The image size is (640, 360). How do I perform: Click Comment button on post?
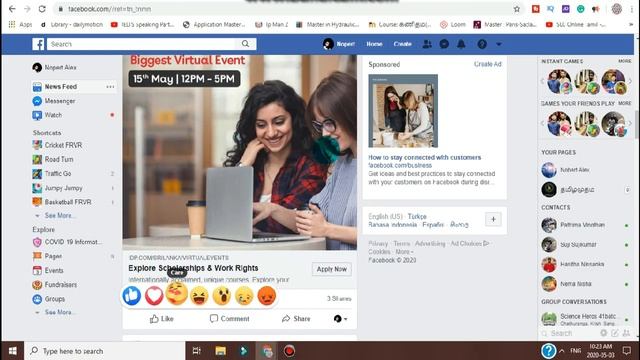click(x=229, y=319)
